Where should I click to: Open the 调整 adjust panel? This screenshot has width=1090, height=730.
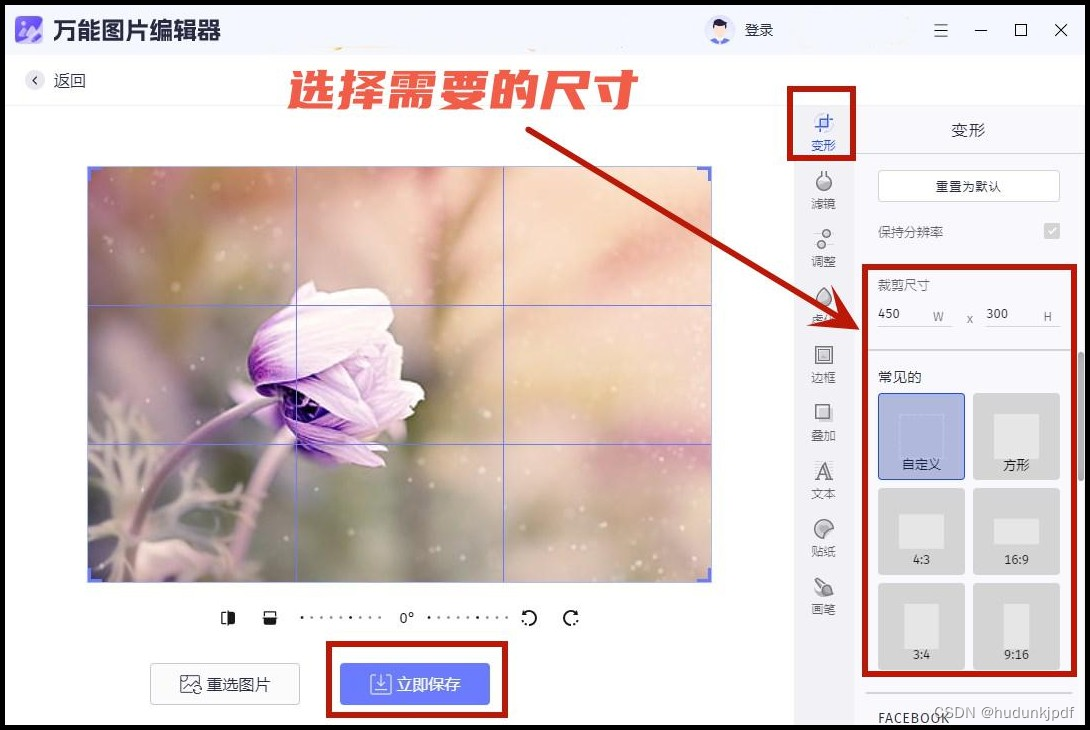tap(822, 250)
